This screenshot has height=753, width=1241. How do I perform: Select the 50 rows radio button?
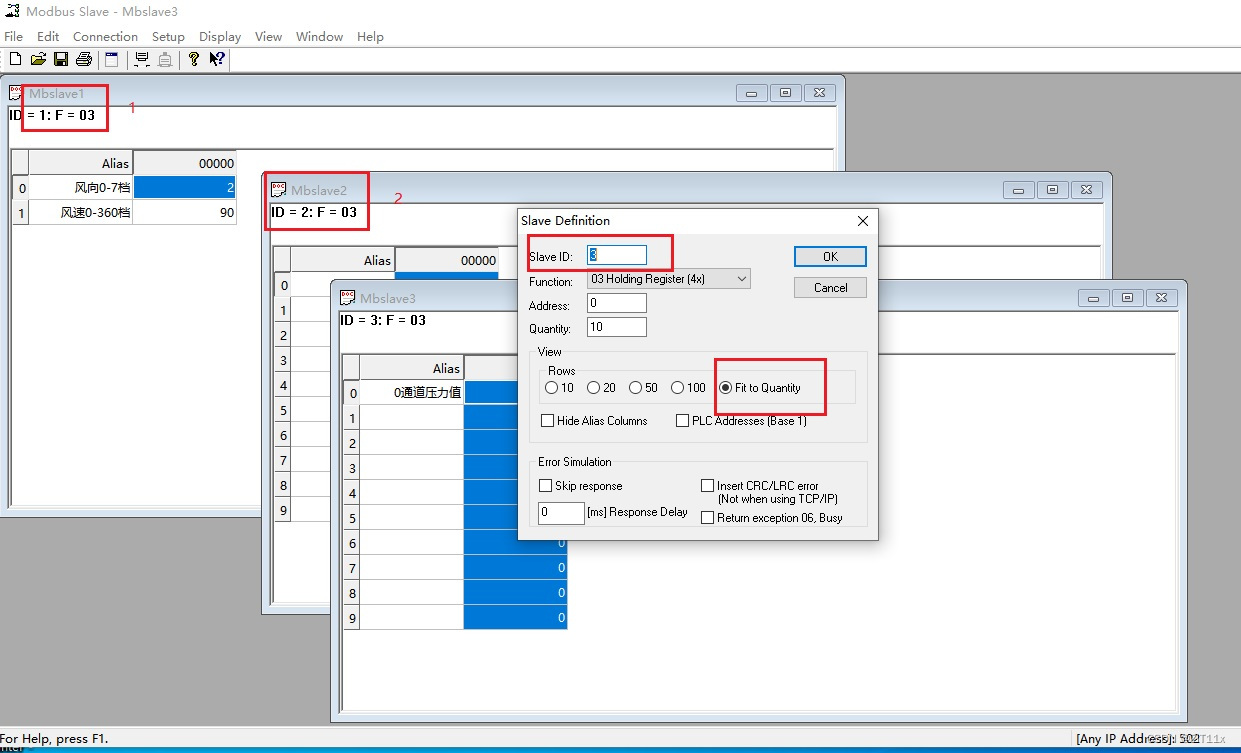click(636, 388)
